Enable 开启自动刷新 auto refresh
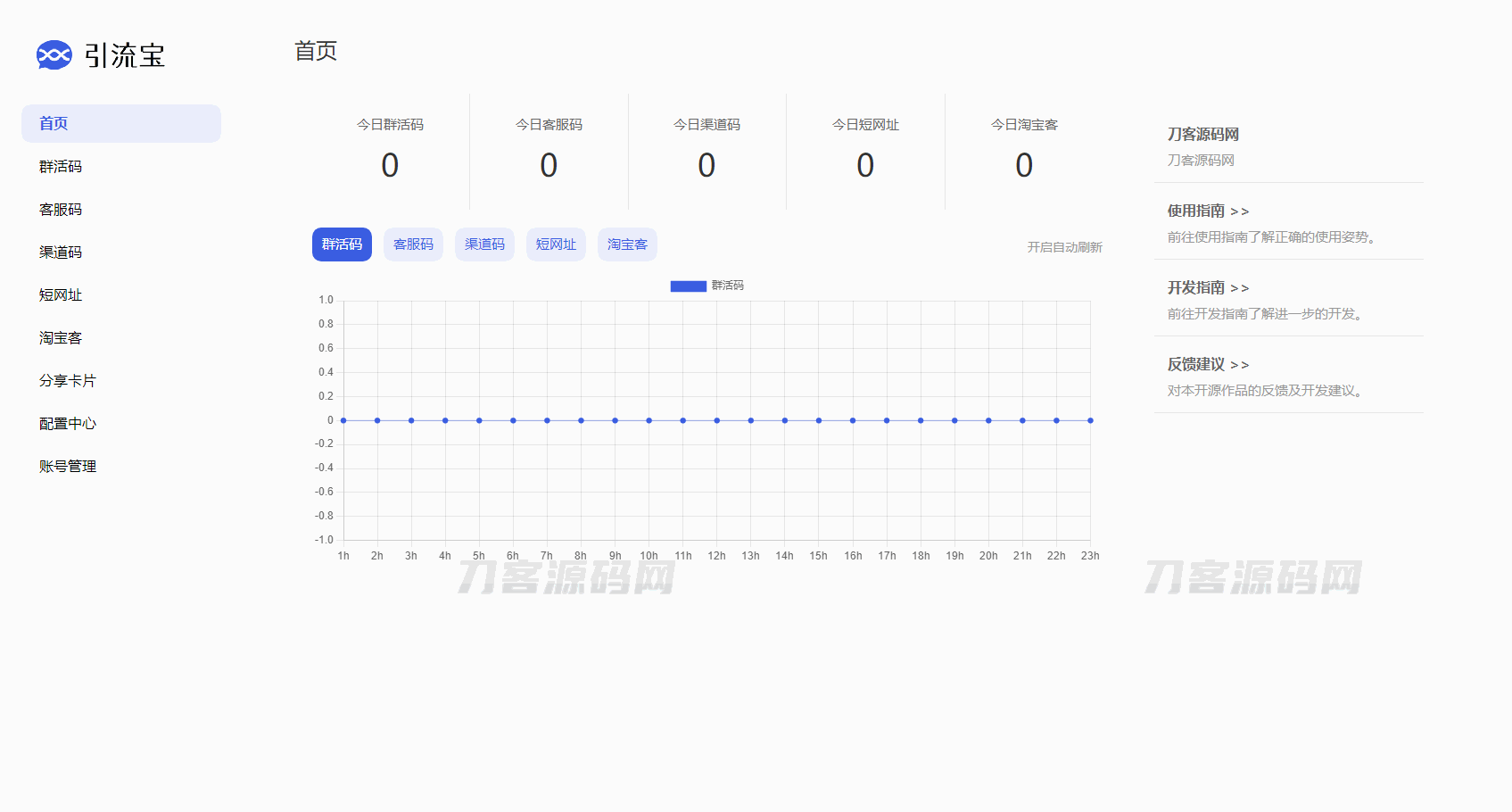The width and height of the screenshot is (1512, 812). (x=1064, y=247)
